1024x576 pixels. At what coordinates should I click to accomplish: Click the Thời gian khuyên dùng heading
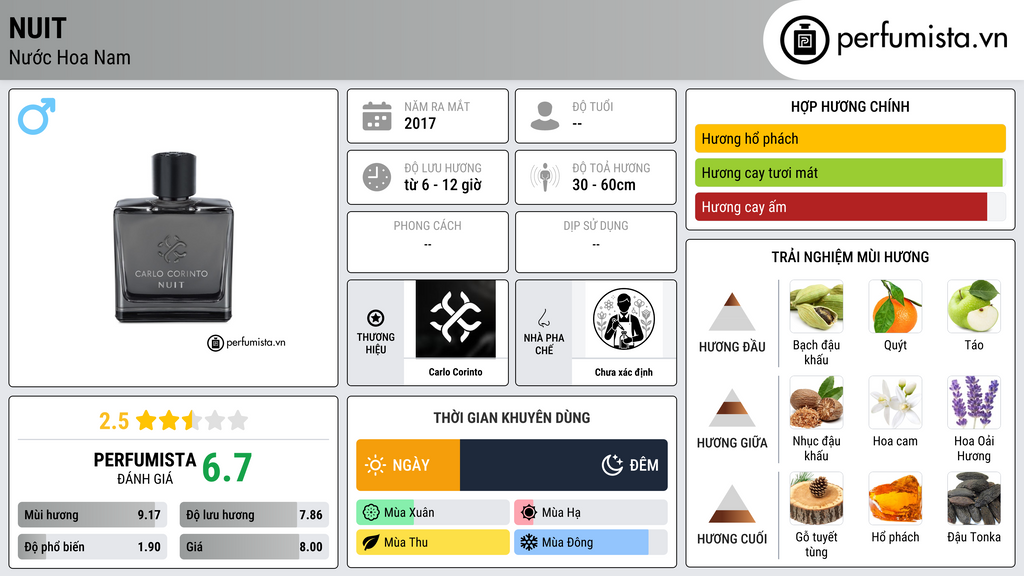512,418
